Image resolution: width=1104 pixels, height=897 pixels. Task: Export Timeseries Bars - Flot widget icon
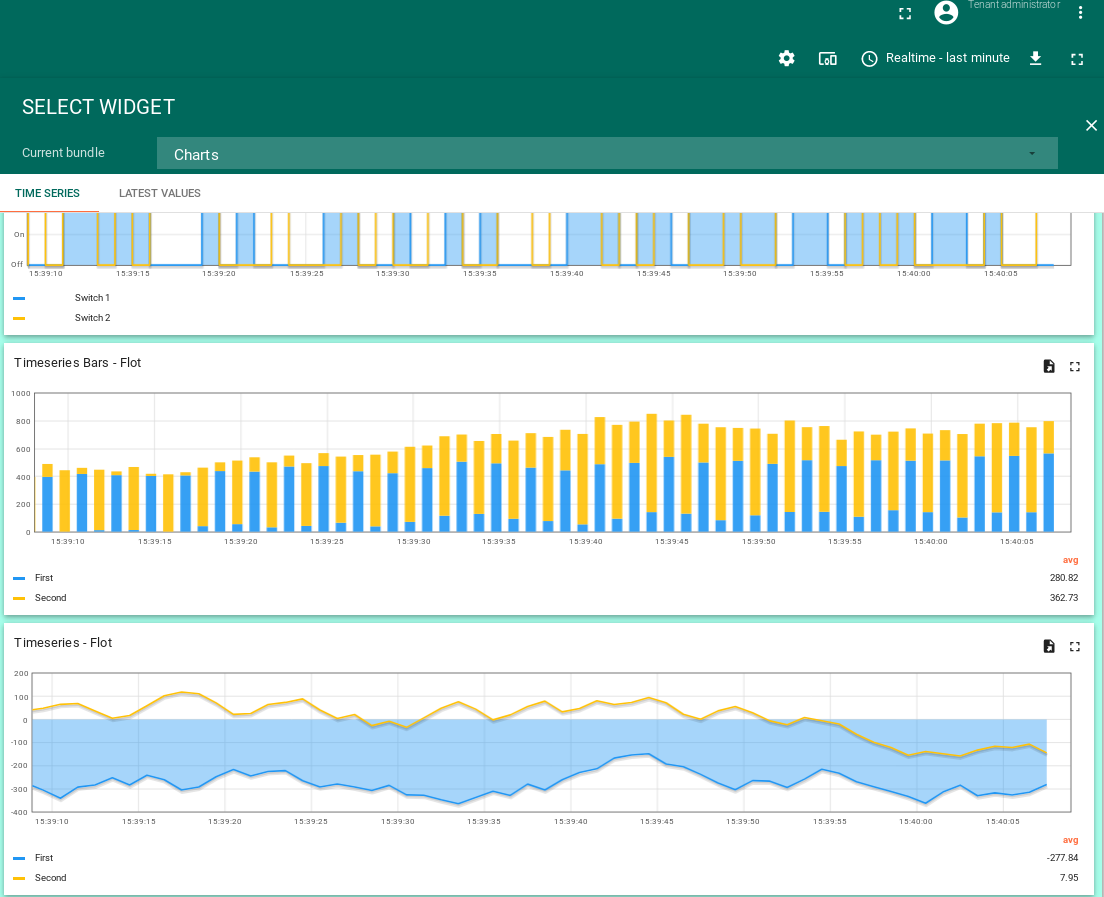pyautogui.click(x=1049, y=366)
